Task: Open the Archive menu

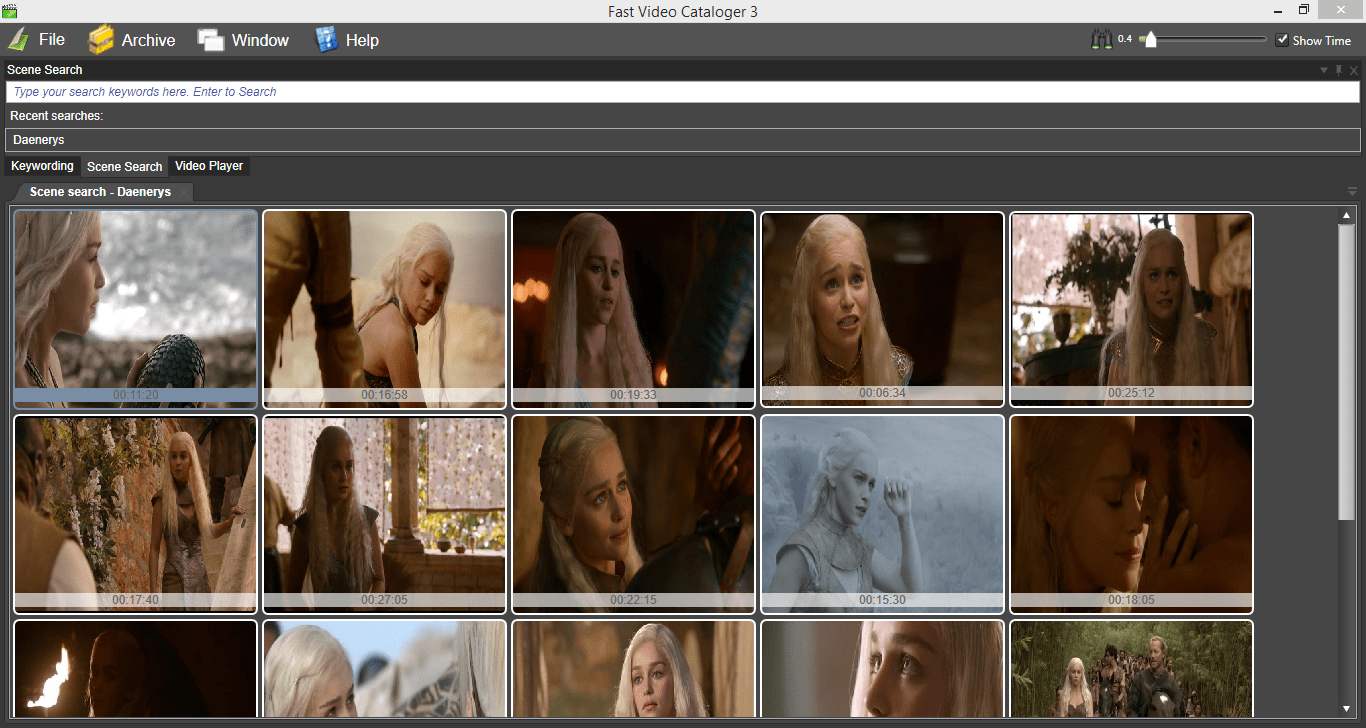Action: (x=131, y=40)
